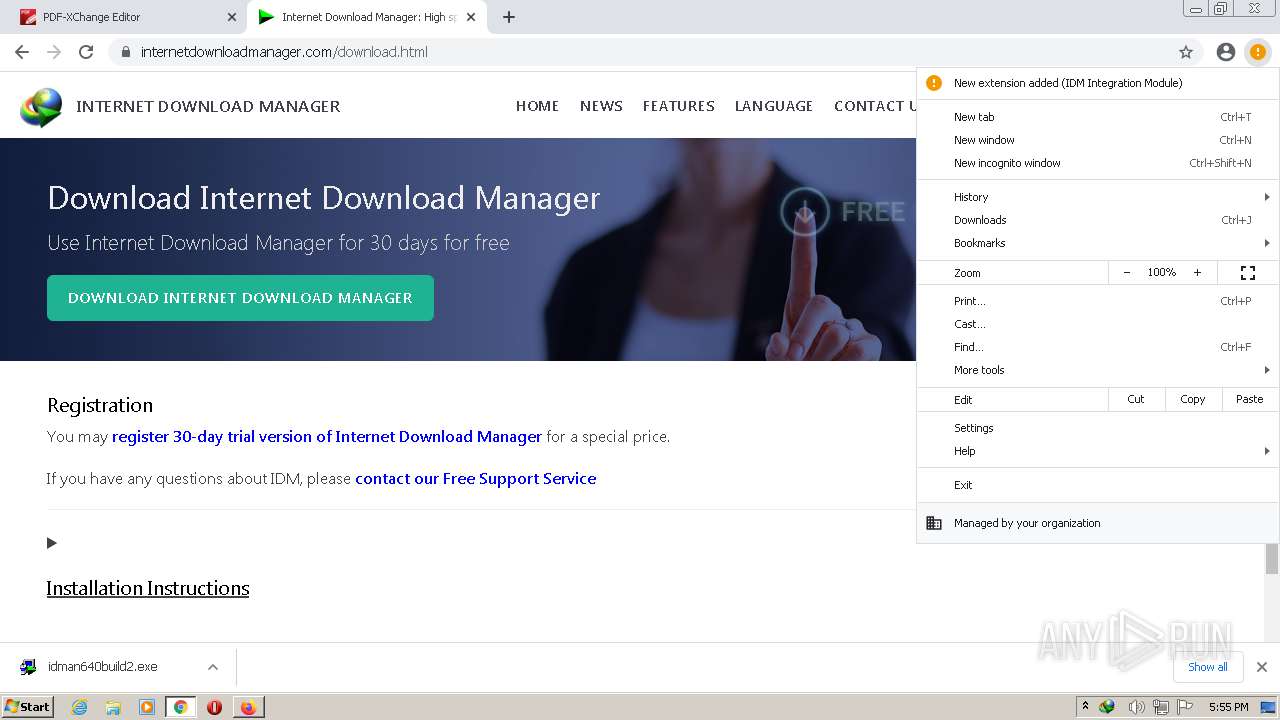Viewport: 1280px width, 720px height.
Task: Close the Chrome menu via the orange alert button
Action: coord(1257,52)
